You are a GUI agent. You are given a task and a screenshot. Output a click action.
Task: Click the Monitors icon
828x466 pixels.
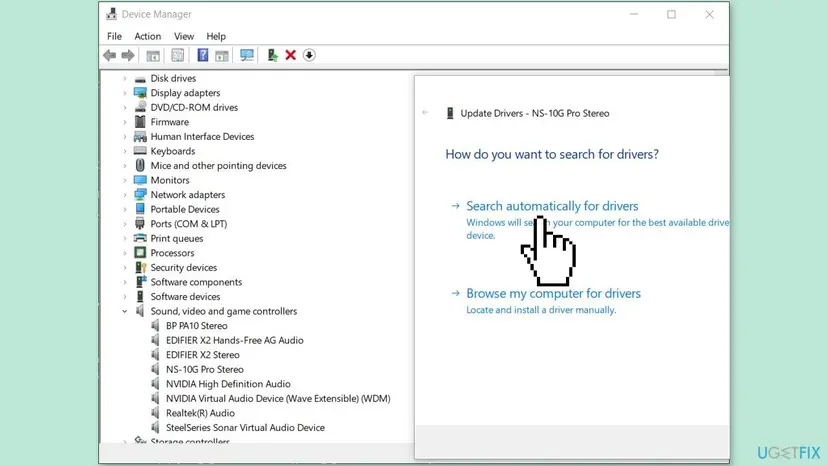coord(140,180)
